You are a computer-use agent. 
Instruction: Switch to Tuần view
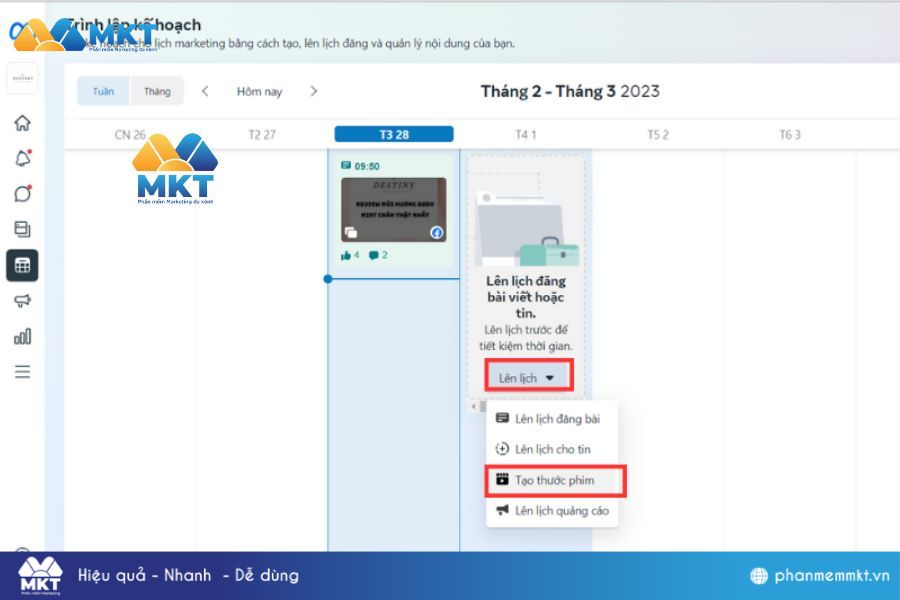pos(103,91)
